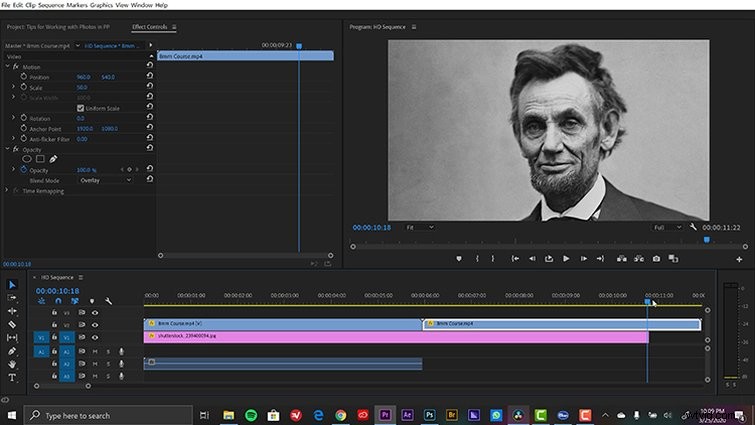This screenshot has height=425, width=755.
Task: Click timeline playhead timecode 00:00:10:18
Action: coord(57,291)
